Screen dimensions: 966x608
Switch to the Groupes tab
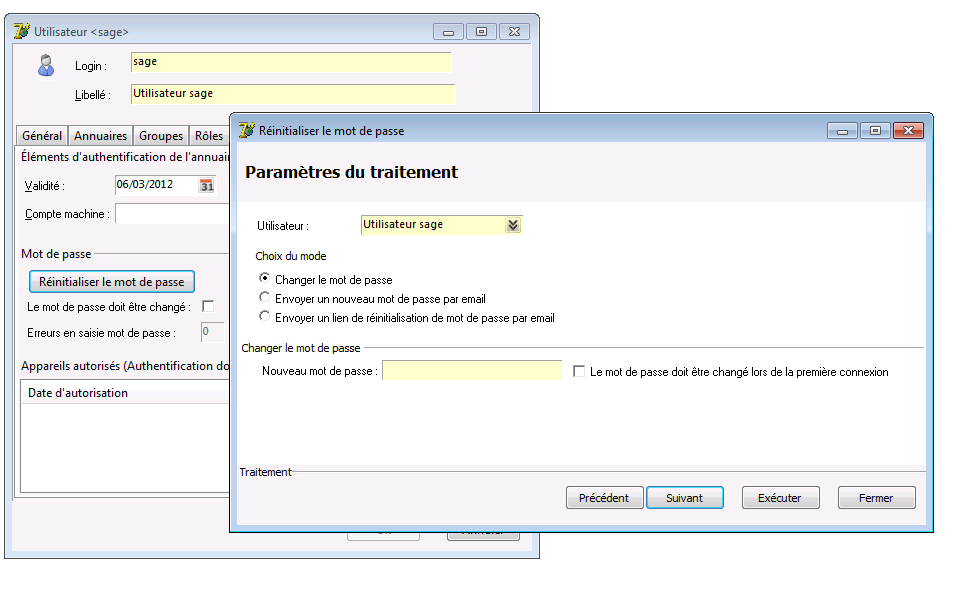(161, 136)
